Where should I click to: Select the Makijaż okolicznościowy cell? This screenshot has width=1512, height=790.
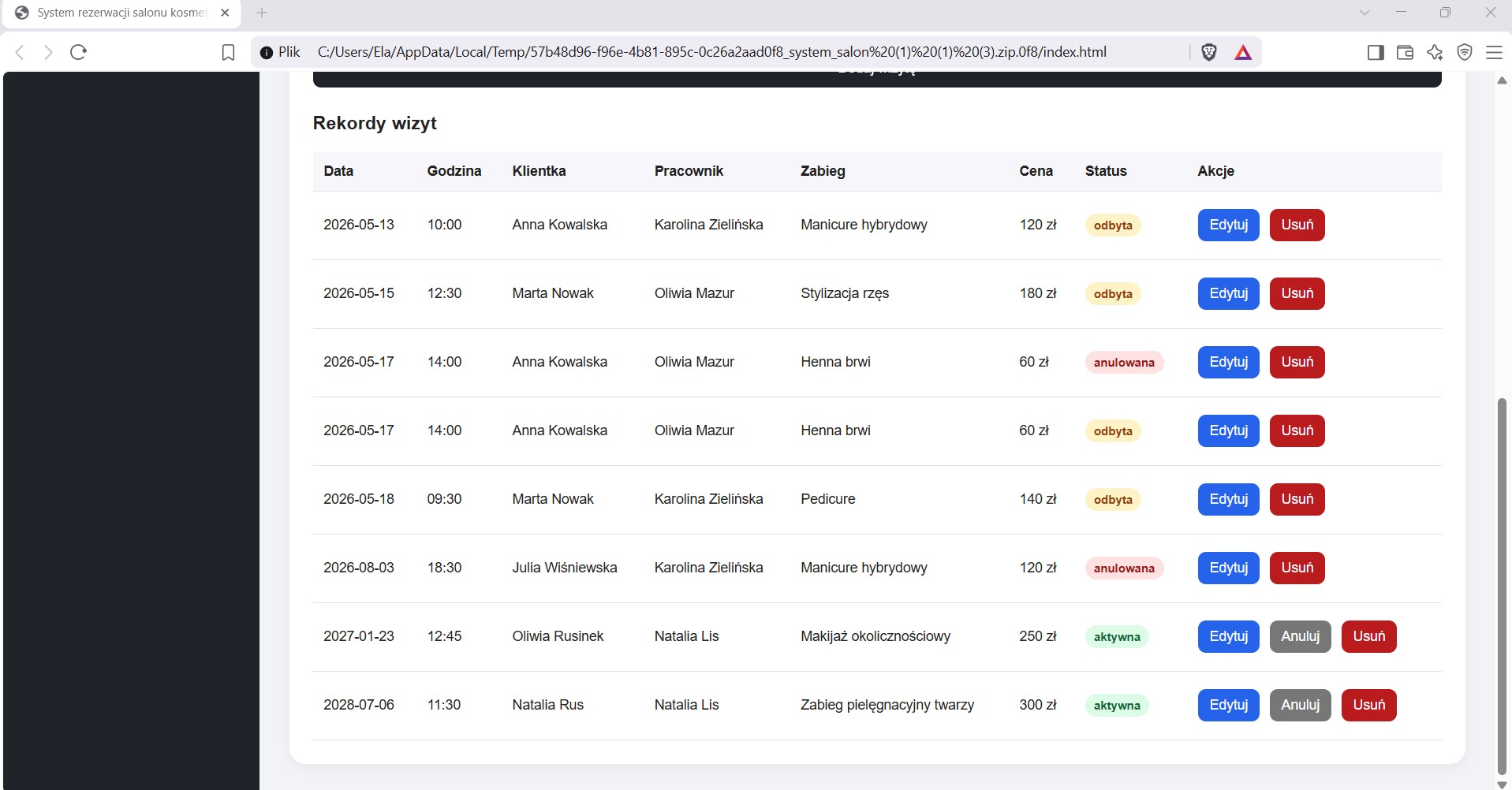point(875,636)
